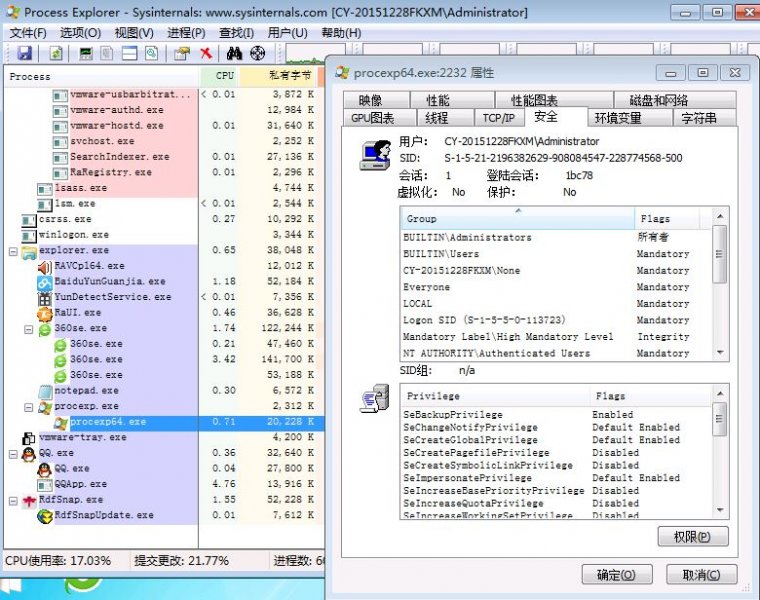
Task: Click the parent QQ.exe penguin icon
Action: point(29,454)
